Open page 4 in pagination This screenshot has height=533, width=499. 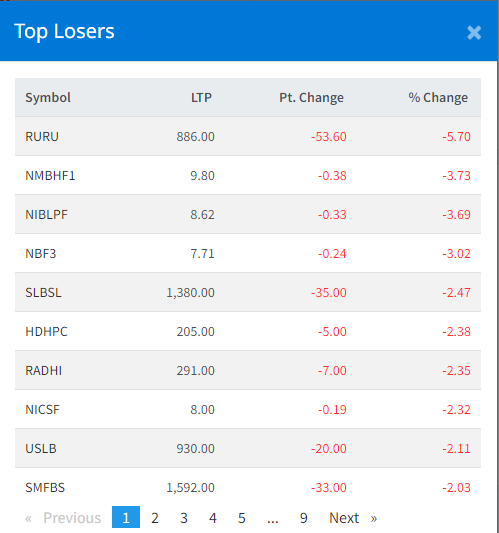tap(212, 518)
